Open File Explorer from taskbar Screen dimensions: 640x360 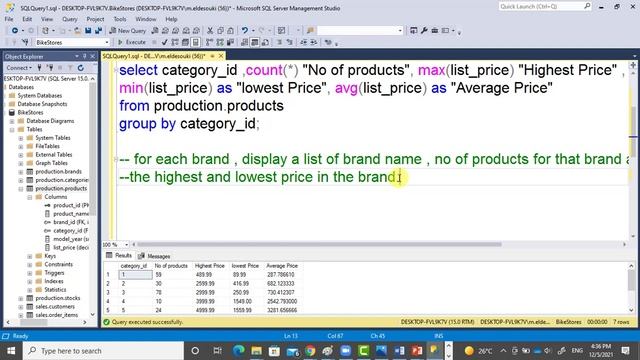pos(256,351)
